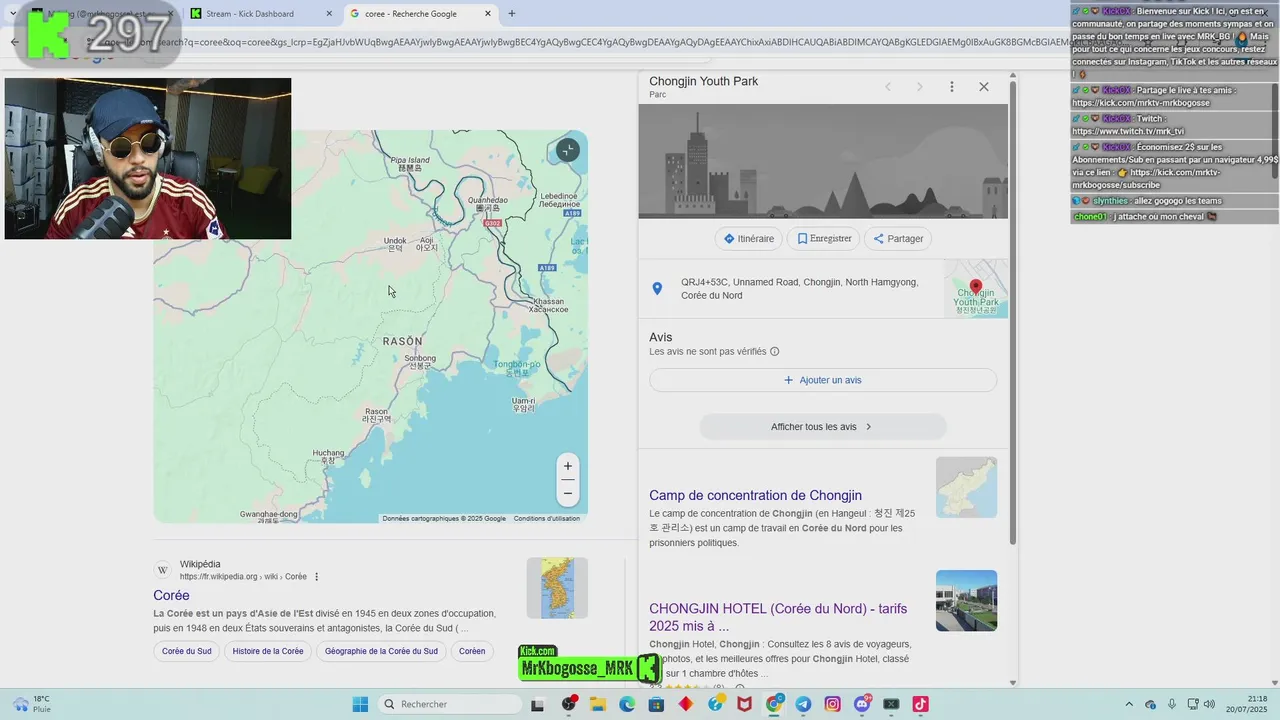Select the Histoire de la Corée chip
This screenshot has width=1280, height=720.
click(268, 651)
